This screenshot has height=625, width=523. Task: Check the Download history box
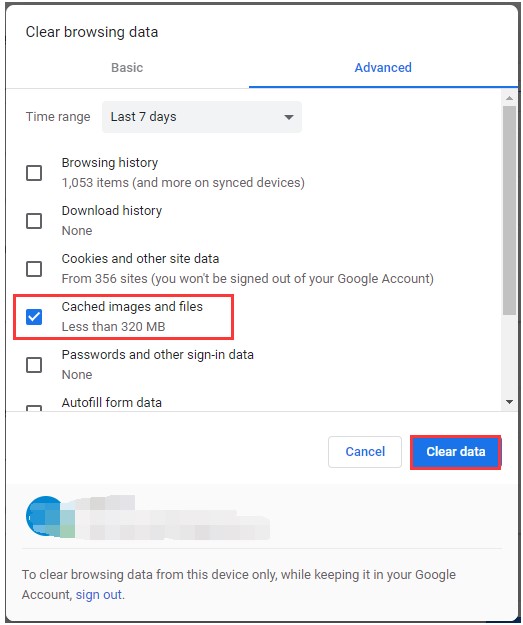(x=34, y=221)
